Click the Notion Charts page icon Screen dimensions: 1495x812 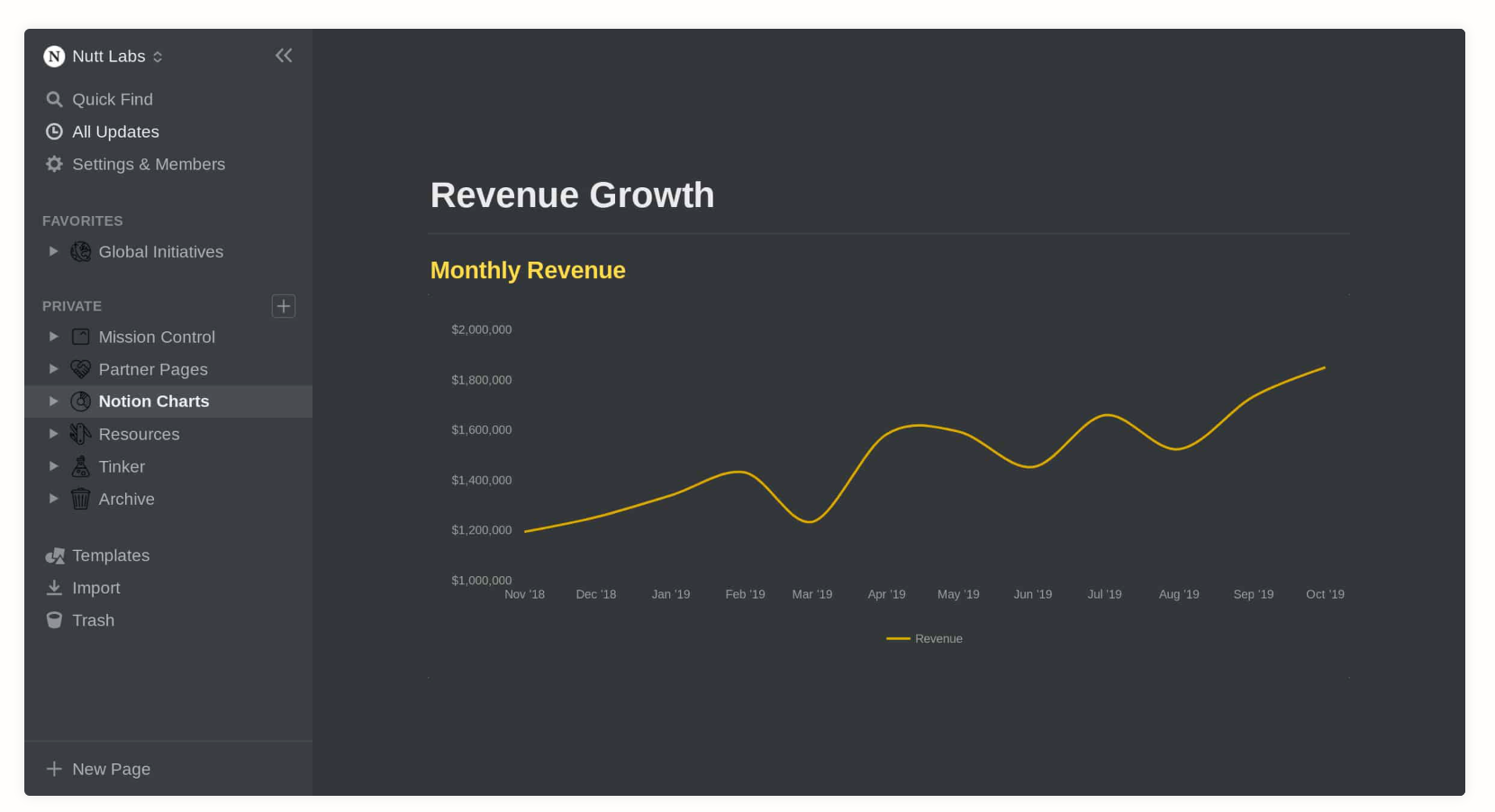click(x=80, y=401)
